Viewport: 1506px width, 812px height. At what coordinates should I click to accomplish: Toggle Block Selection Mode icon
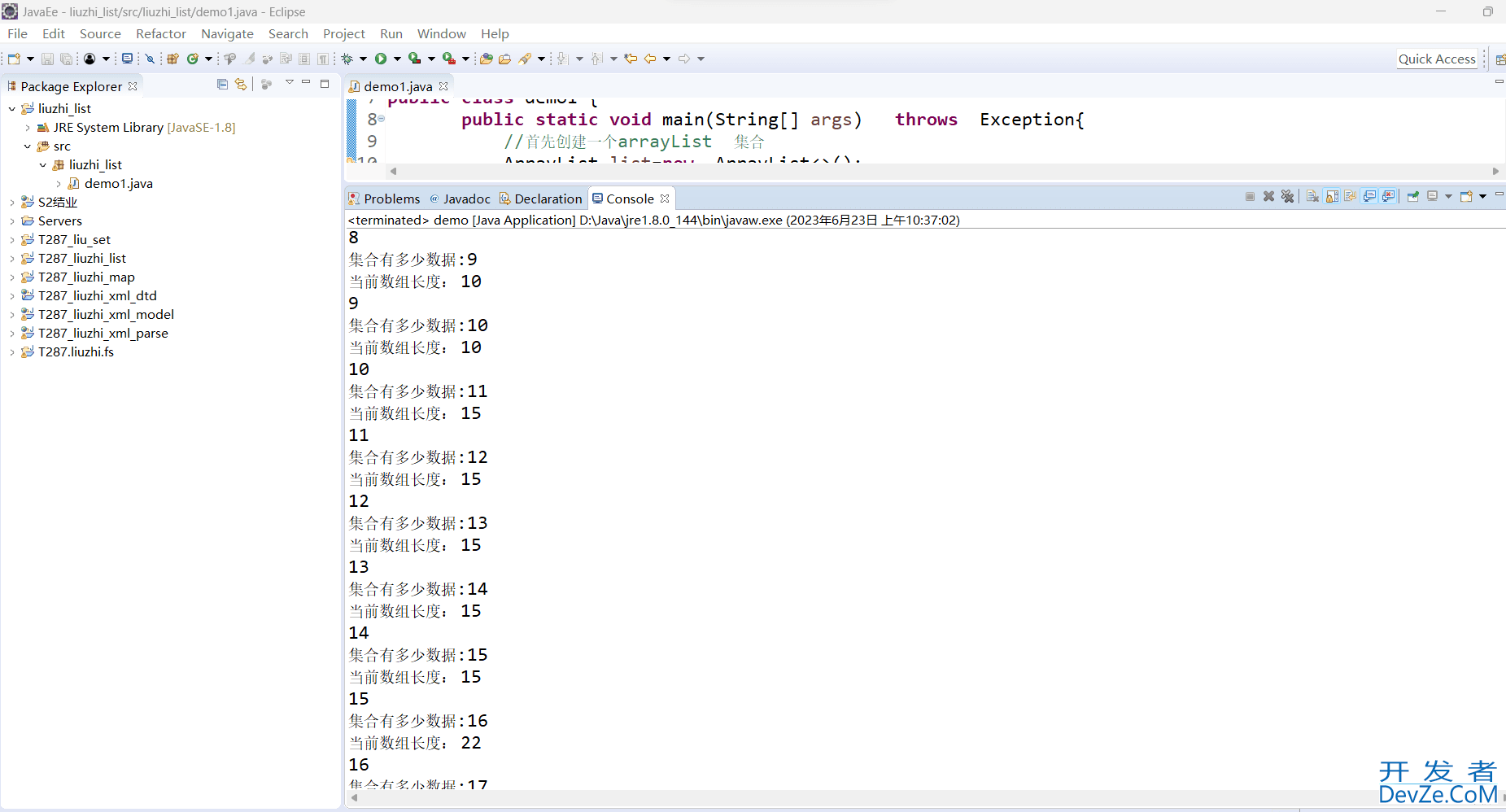pos(304,59)
